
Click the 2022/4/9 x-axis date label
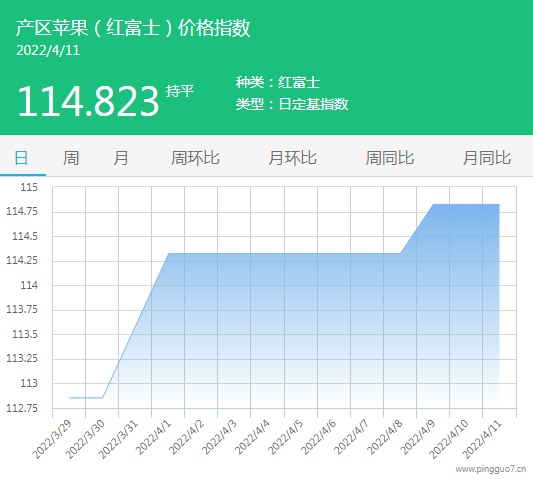pyautogui.click(x=418, y=438)
